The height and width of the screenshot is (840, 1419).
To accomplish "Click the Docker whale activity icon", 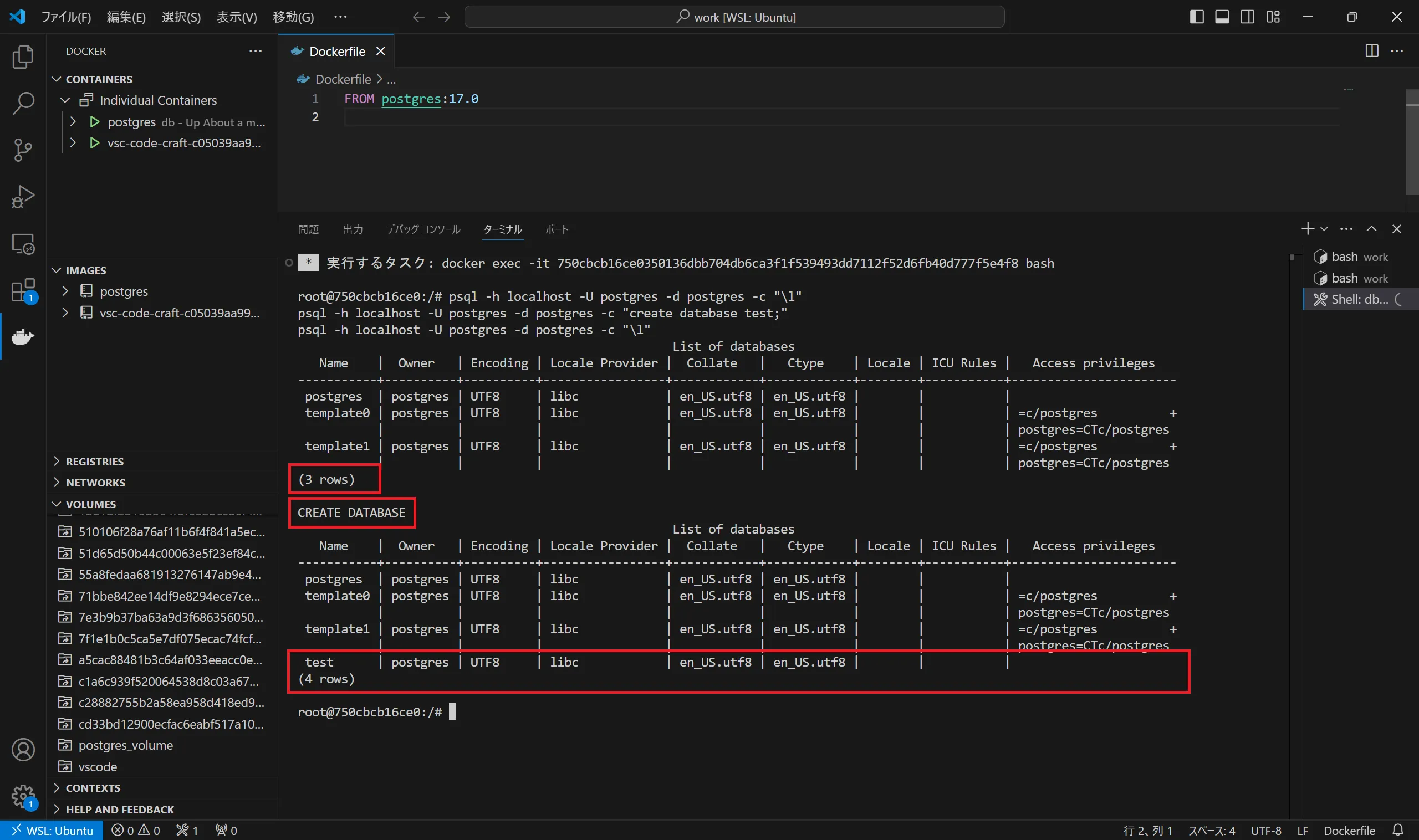I will 23,337.
